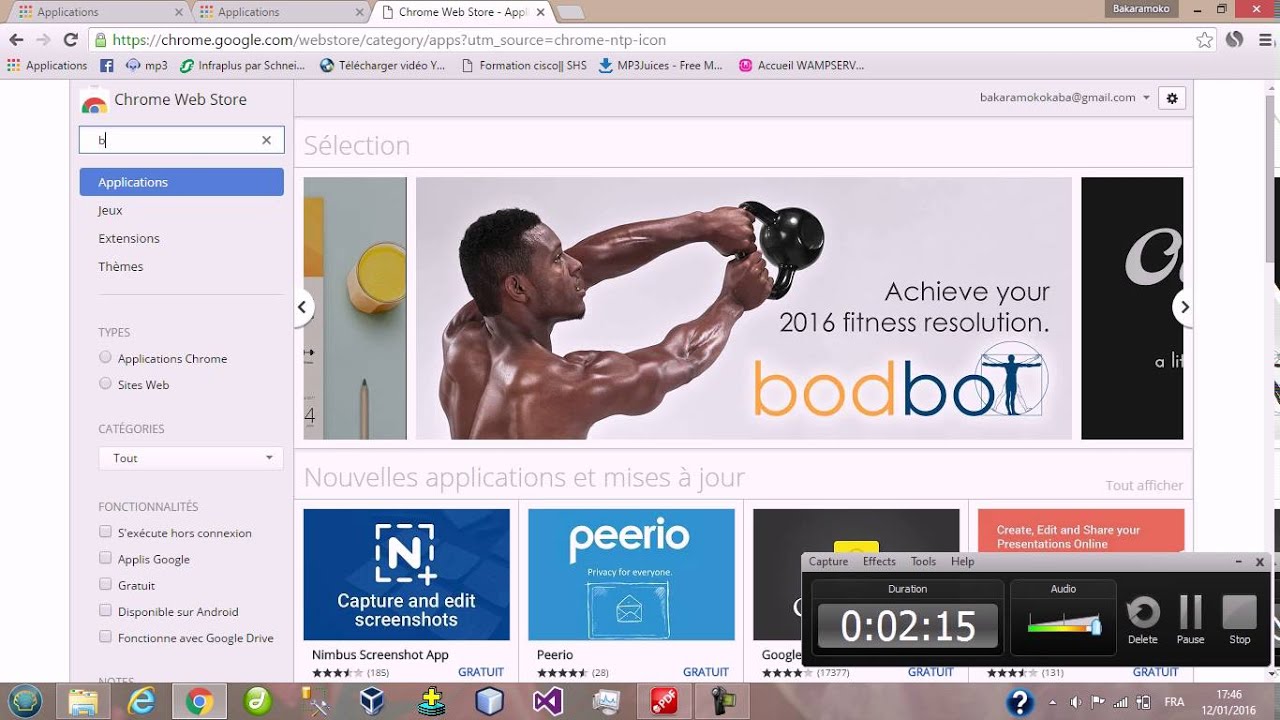This screenshot has width=1280, height=720.
Task: Enable the Applis Google filter
Action: coord(105,558)
